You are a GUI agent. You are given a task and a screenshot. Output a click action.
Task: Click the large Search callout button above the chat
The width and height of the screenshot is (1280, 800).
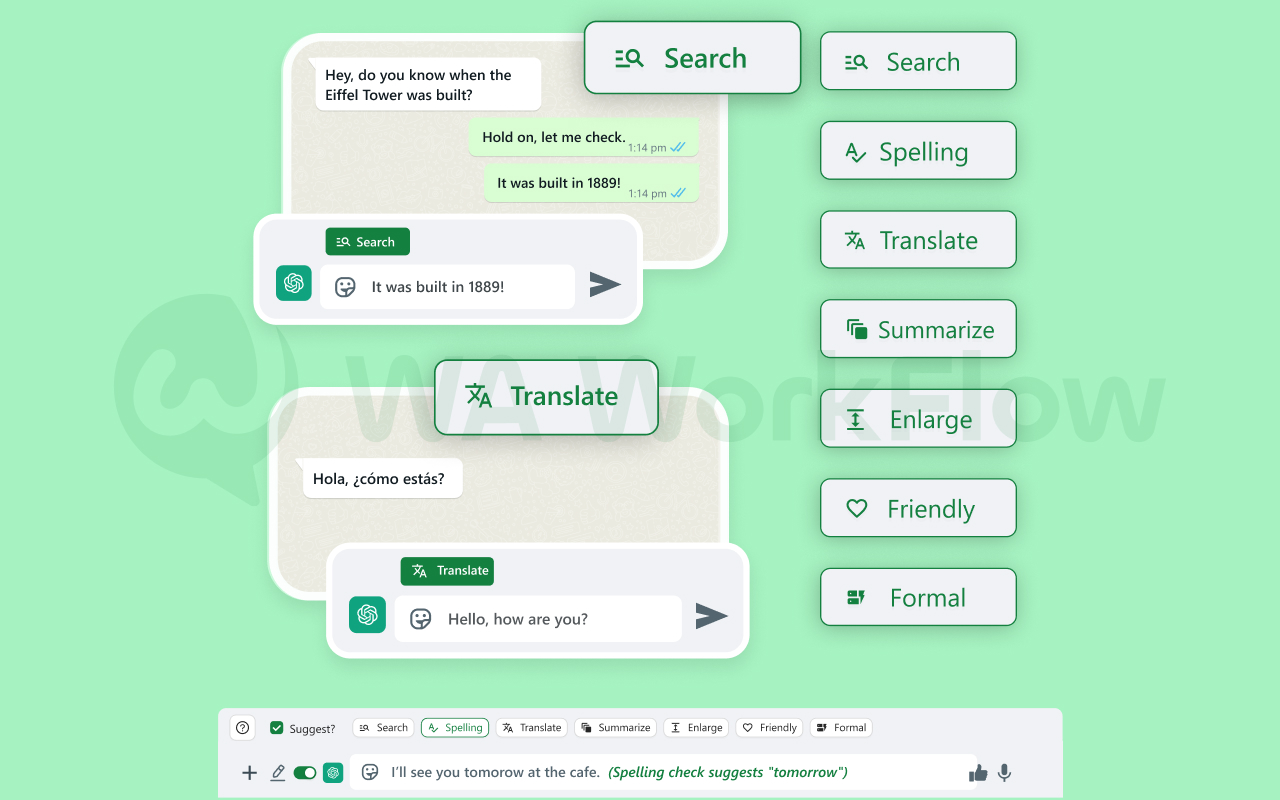(692, 58)
